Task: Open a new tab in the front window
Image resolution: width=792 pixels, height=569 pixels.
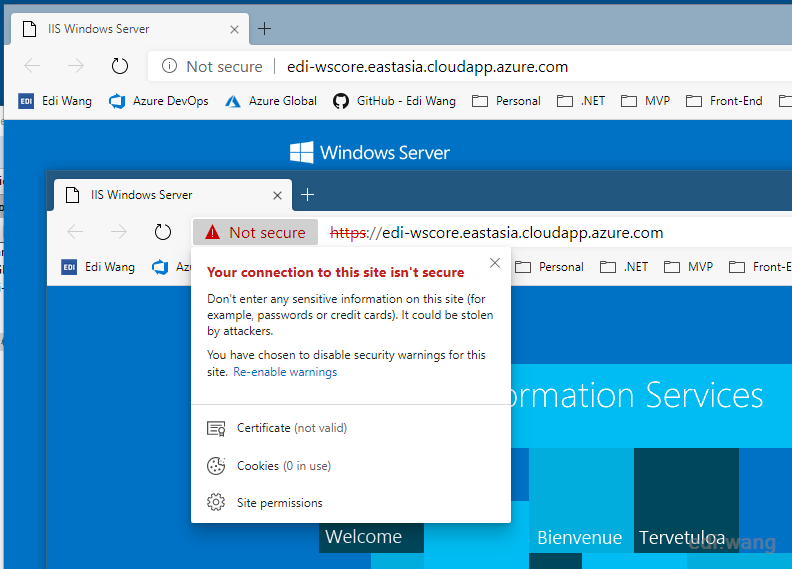Action: pyautogui.click(x=308, y=195)
